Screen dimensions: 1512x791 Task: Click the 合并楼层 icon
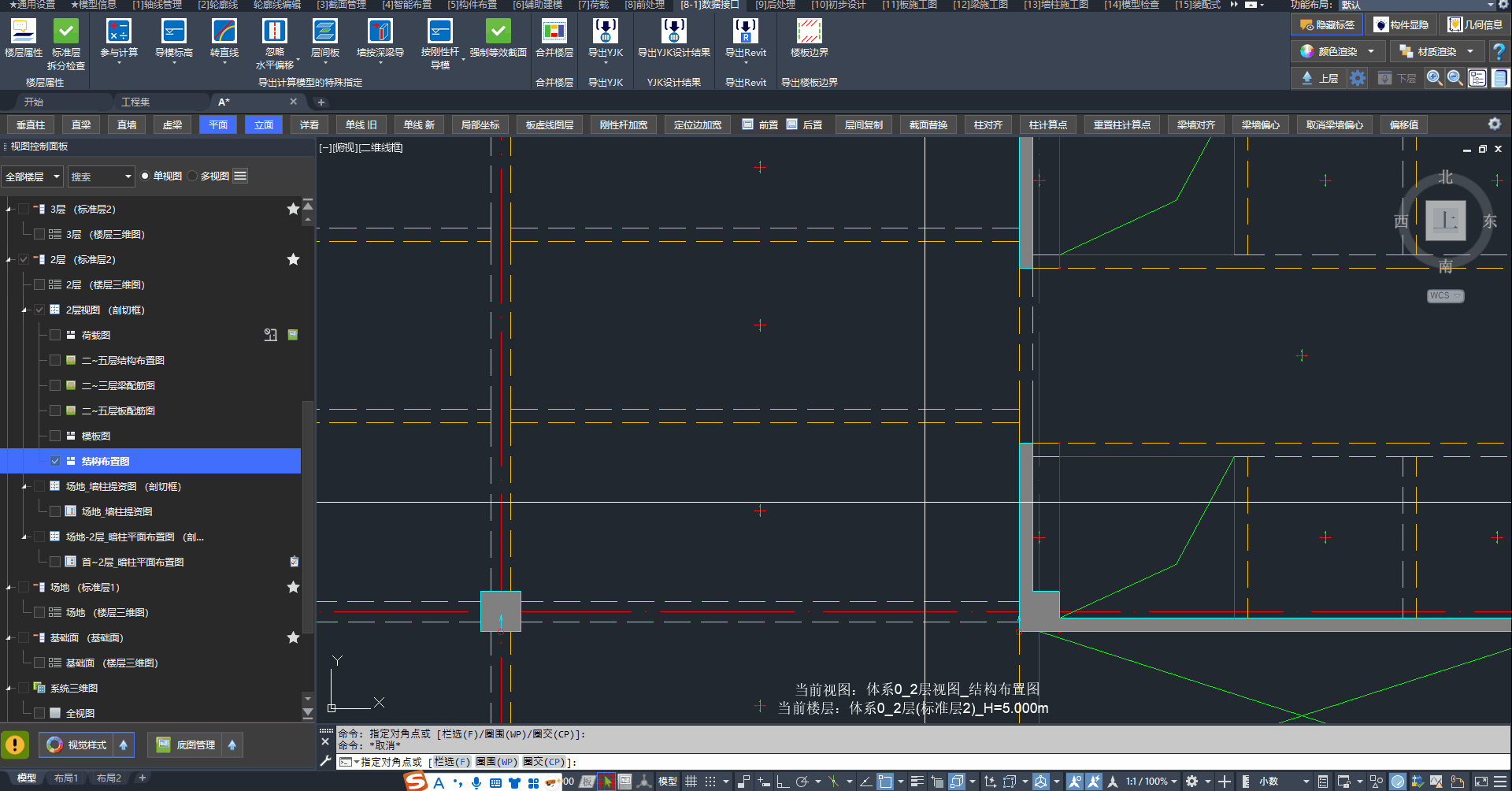554,32
